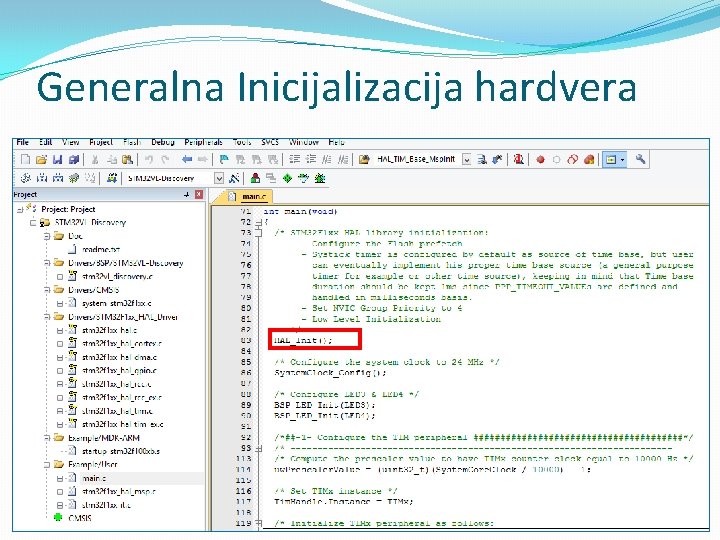This screenshot has width=720, height=540.
Task: Click the Open file folder icon
Action: (41, 159)
